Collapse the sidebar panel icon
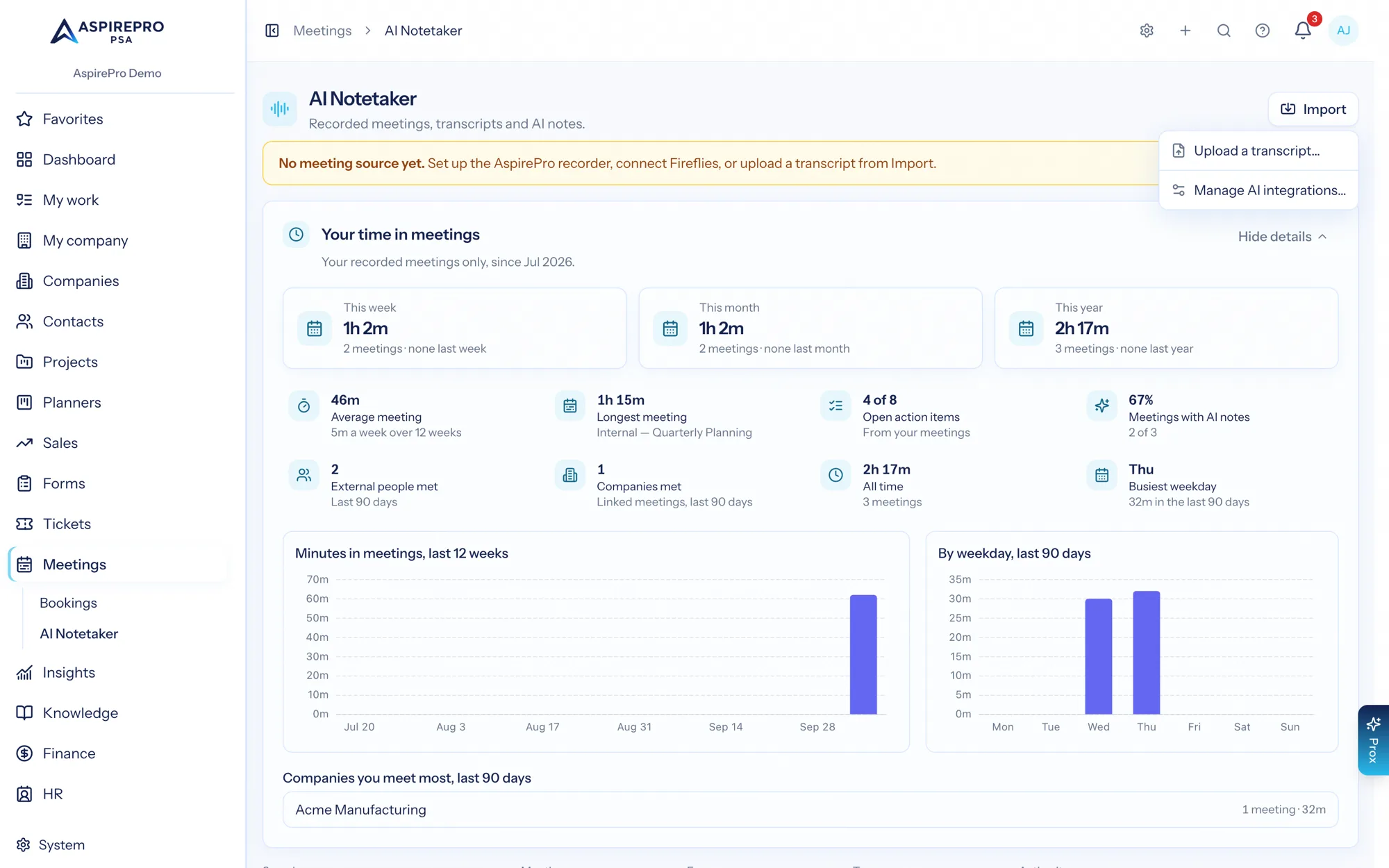This screenshot has width=1389, height=868. (x=272, y=31)
